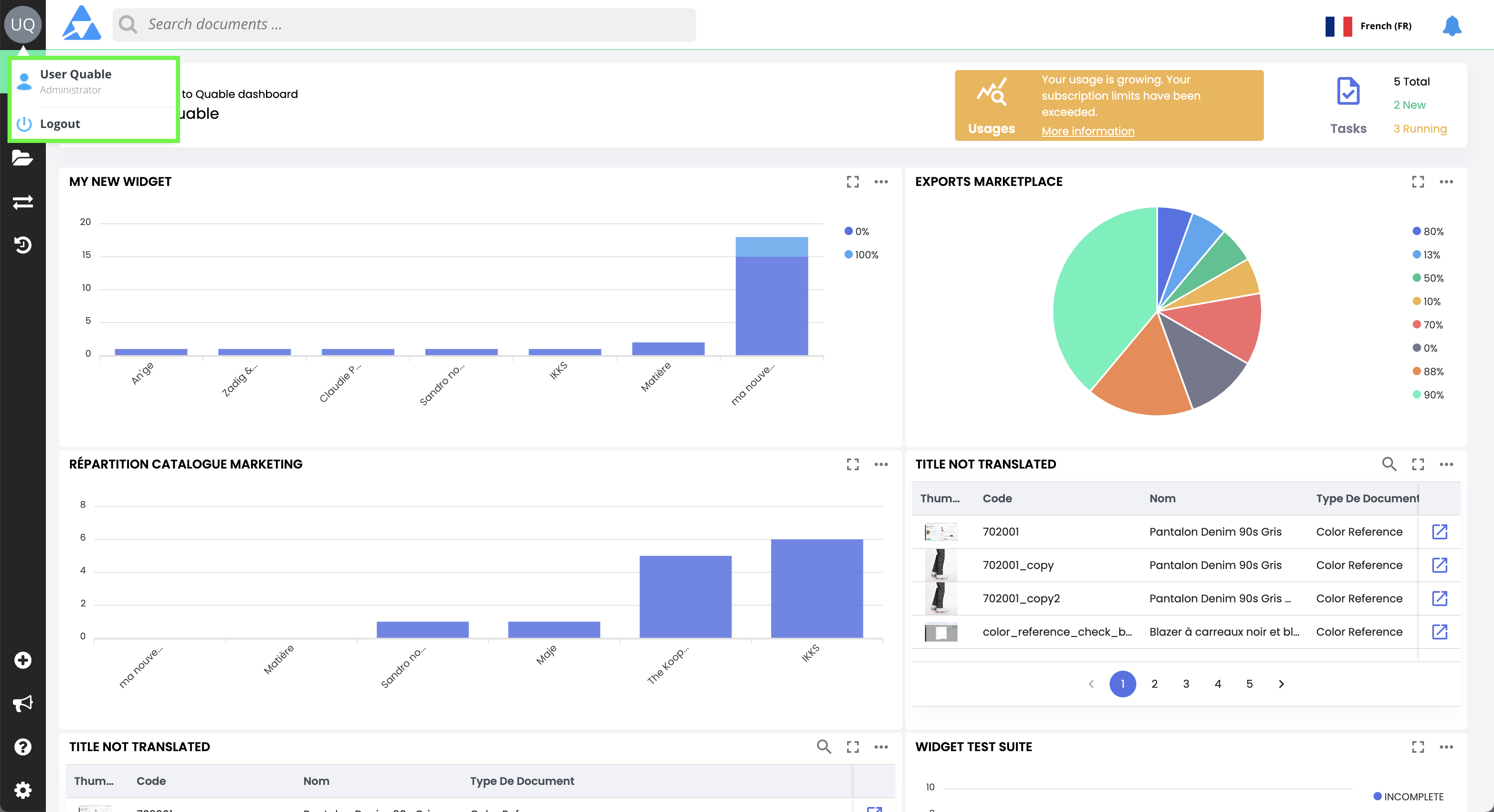Open the settings gear sidebar icon

click(23, 790)
